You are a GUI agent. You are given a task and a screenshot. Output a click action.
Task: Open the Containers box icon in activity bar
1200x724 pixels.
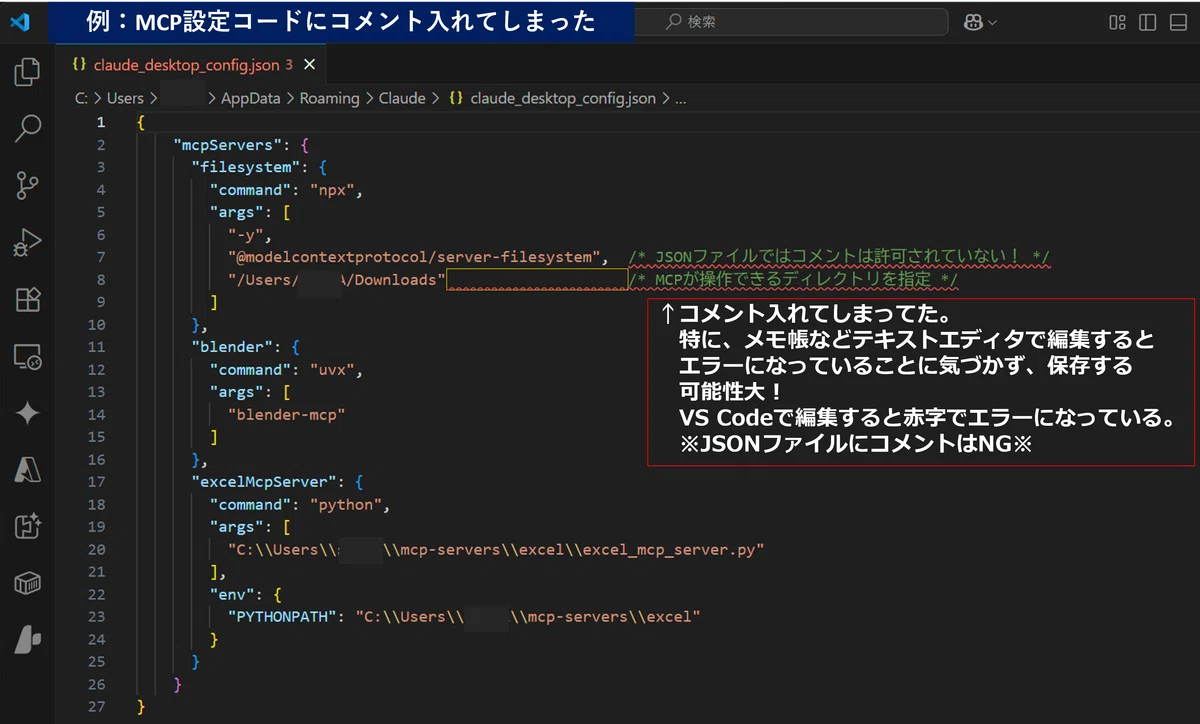[x=27, y=583]
